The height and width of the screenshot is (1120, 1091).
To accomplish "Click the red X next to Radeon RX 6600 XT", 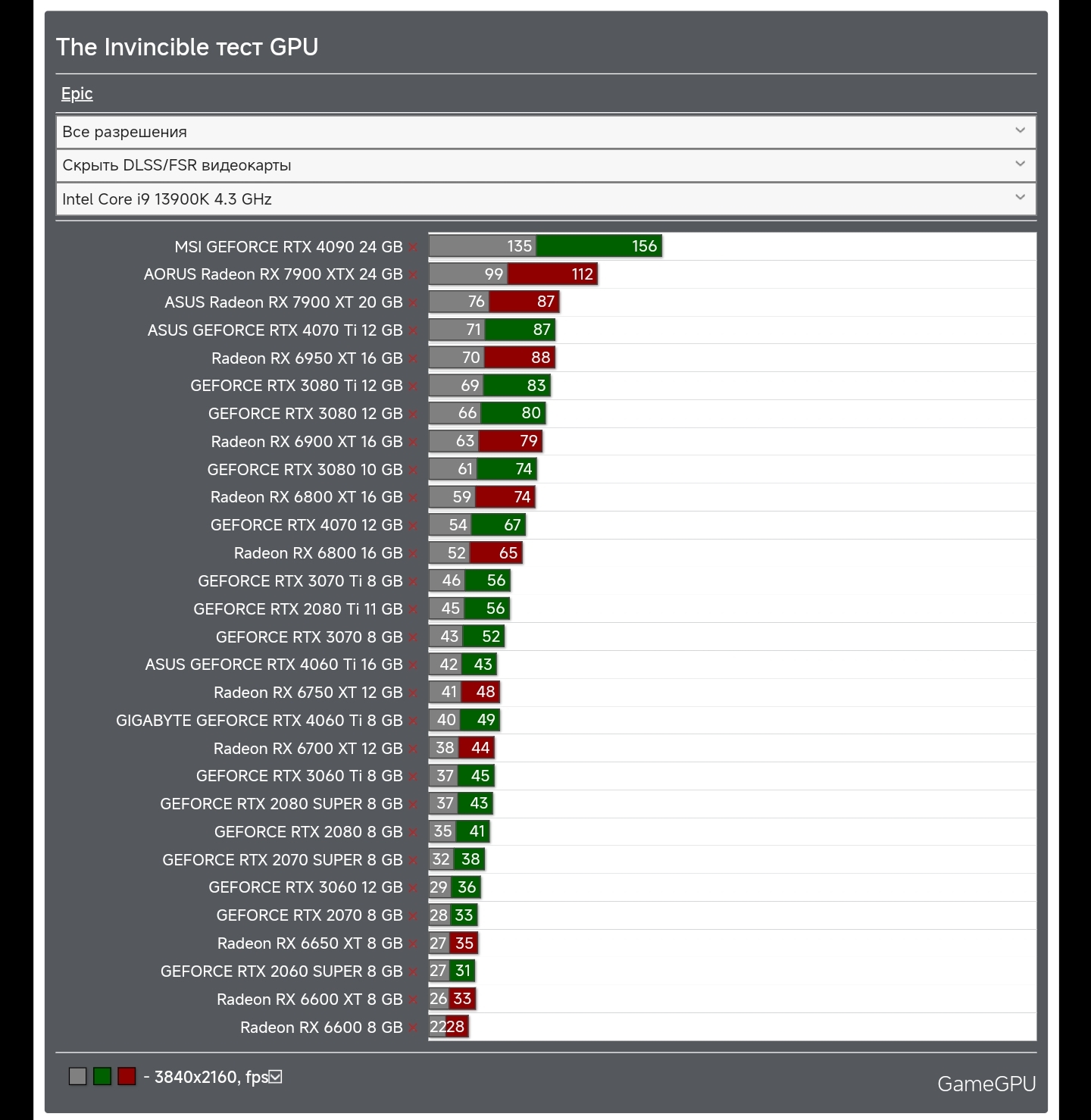I will pos(413,1000).
